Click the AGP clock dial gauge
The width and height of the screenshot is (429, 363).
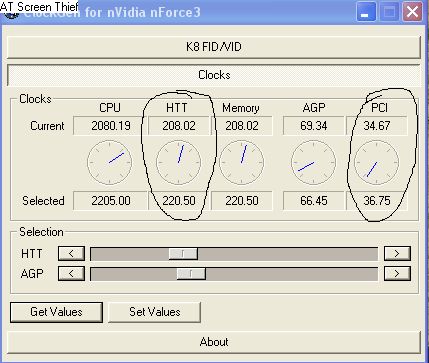tap(313, 162)
